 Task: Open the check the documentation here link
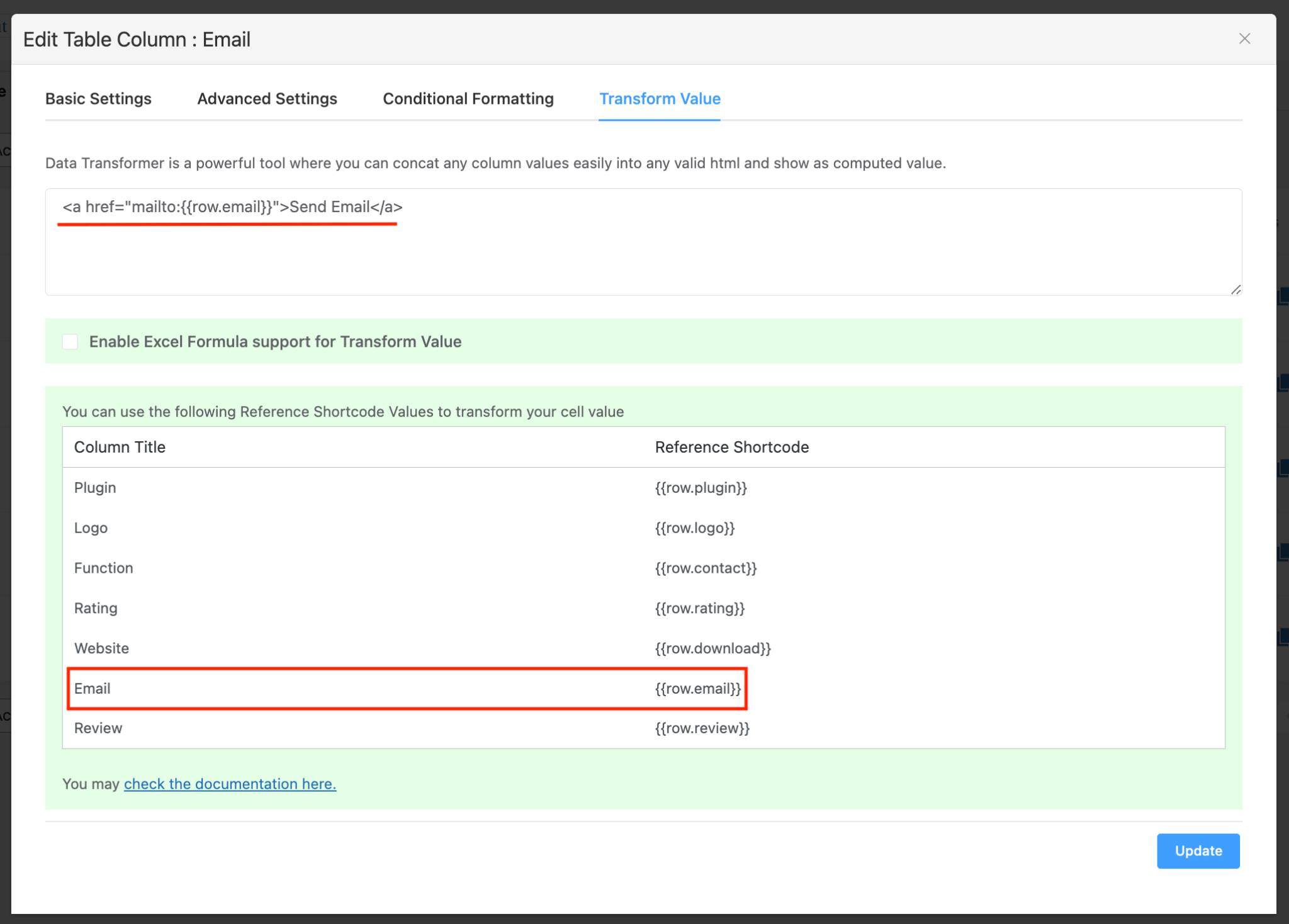(230, 784)
